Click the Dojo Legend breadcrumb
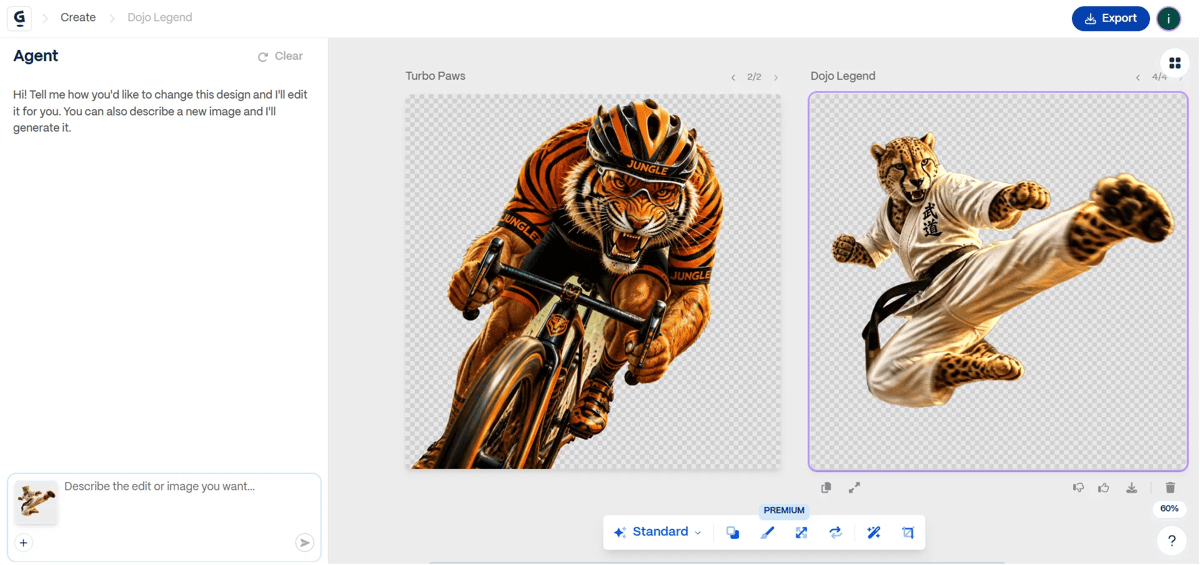This screenshot has width=1200, height=565. 160,18
